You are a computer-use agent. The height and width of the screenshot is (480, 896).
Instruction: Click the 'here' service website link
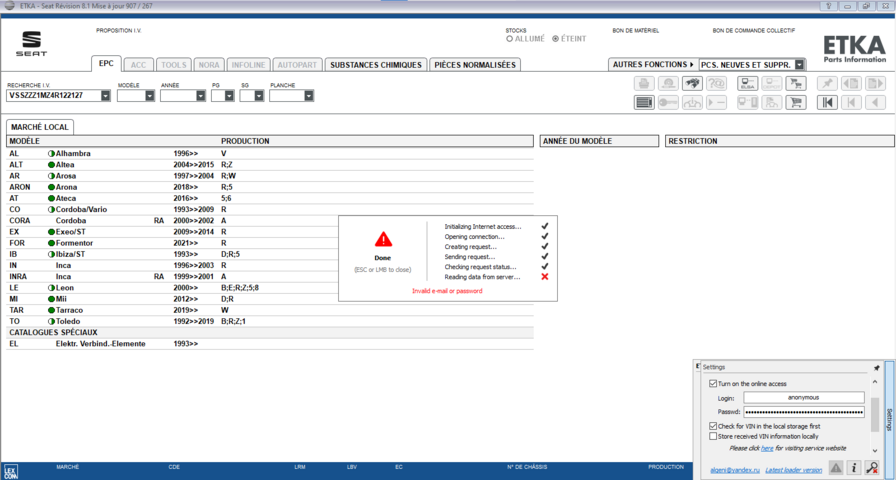pos(766,448)
